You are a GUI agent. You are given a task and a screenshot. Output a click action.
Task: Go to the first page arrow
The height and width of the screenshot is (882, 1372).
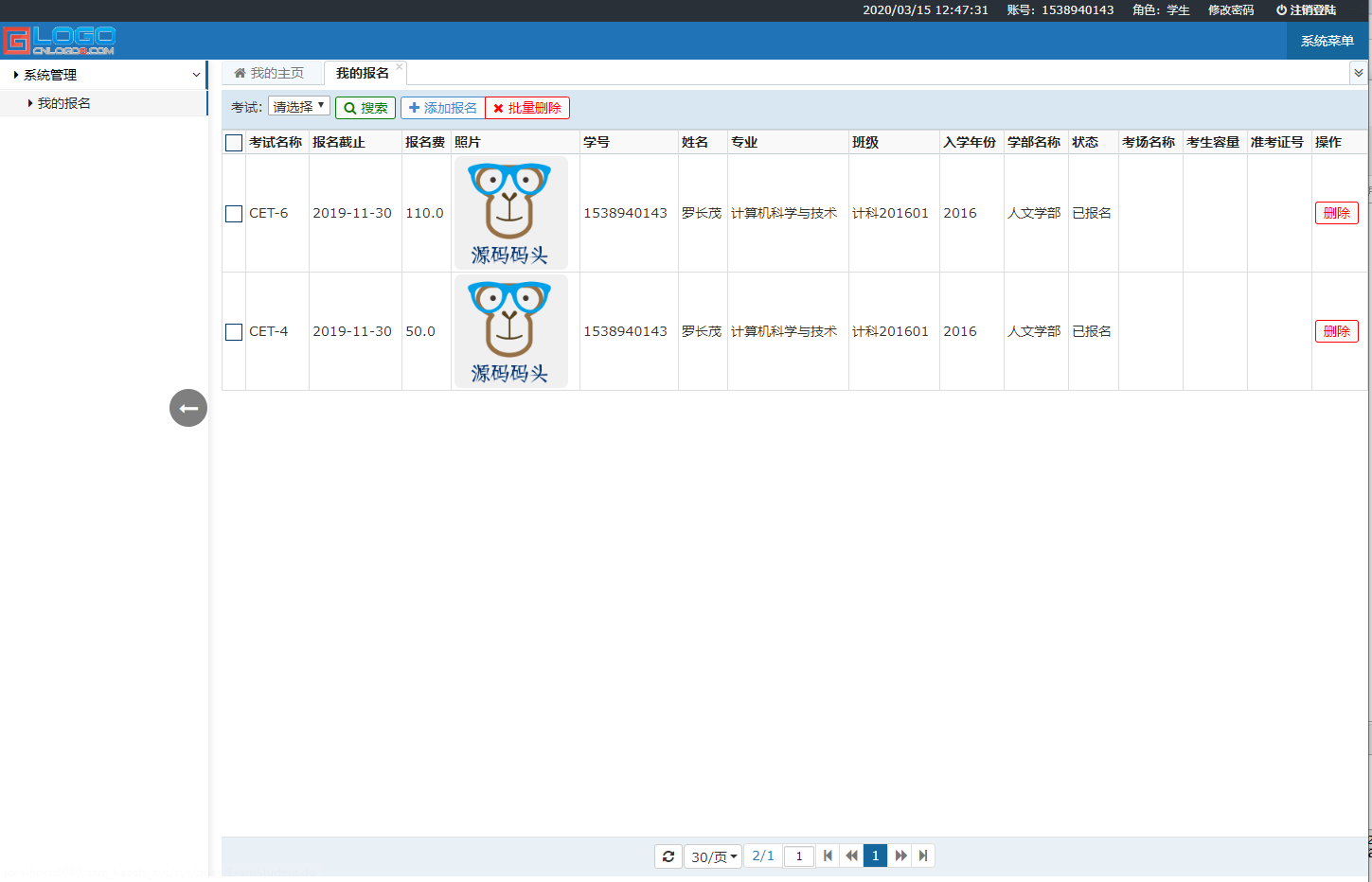click(828, 856)
